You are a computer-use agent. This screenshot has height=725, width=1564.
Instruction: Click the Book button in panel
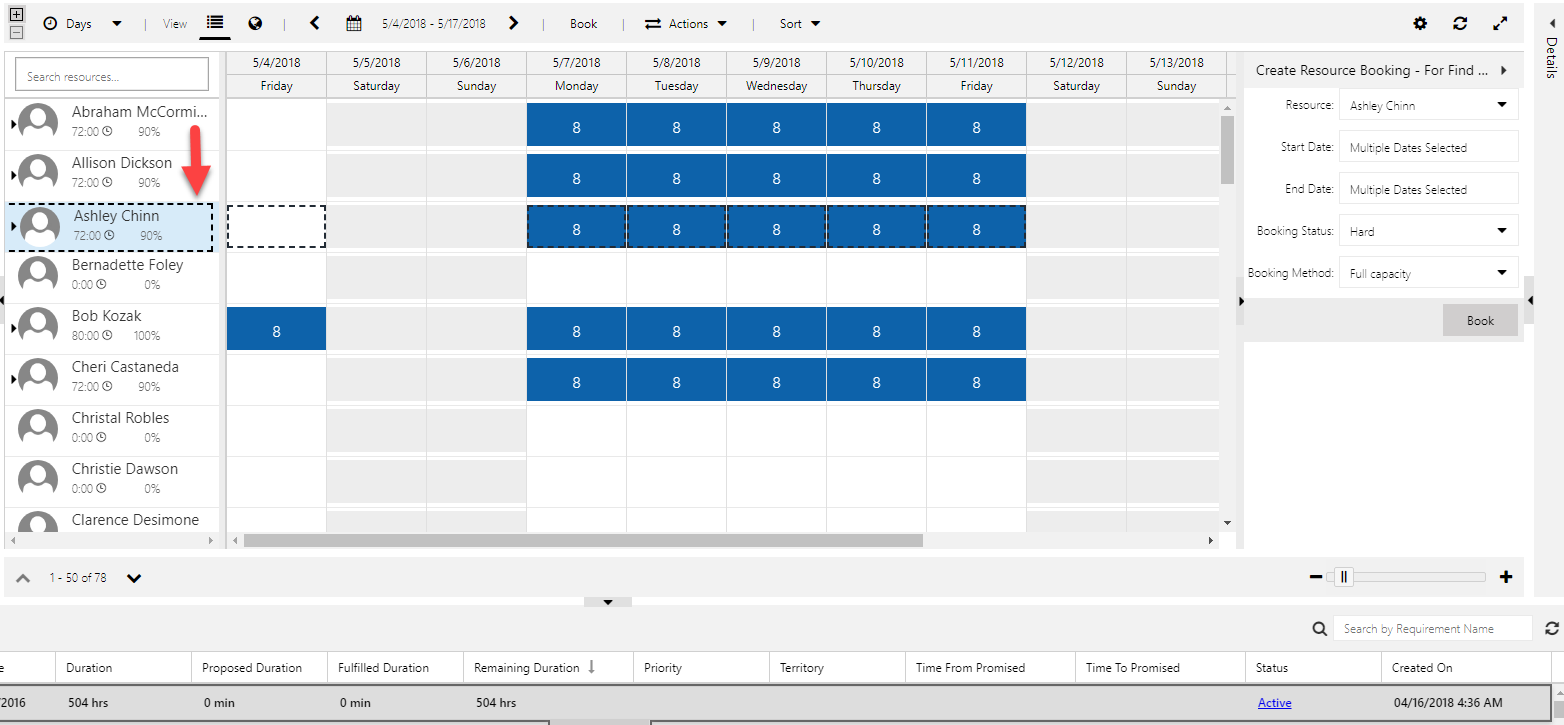point(1480,321)
